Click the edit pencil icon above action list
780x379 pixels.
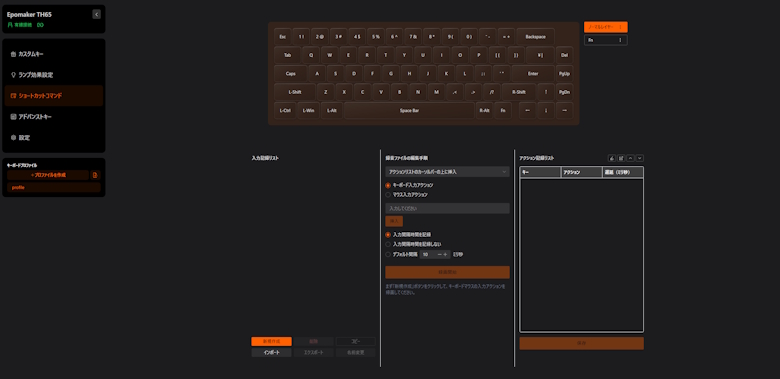point(621,158)
